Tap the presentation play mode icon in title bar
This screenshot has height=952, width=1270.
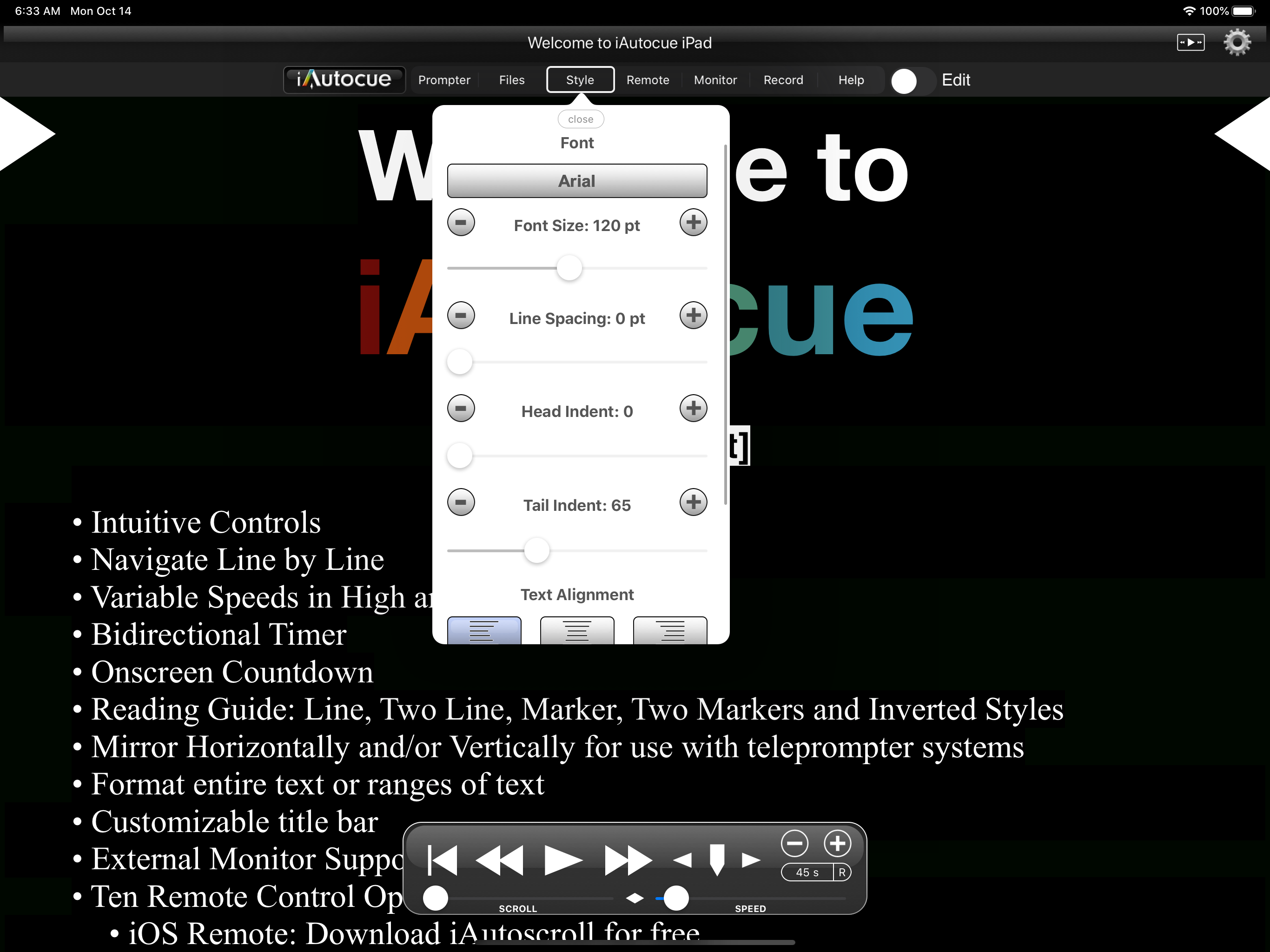(1190, 42)
